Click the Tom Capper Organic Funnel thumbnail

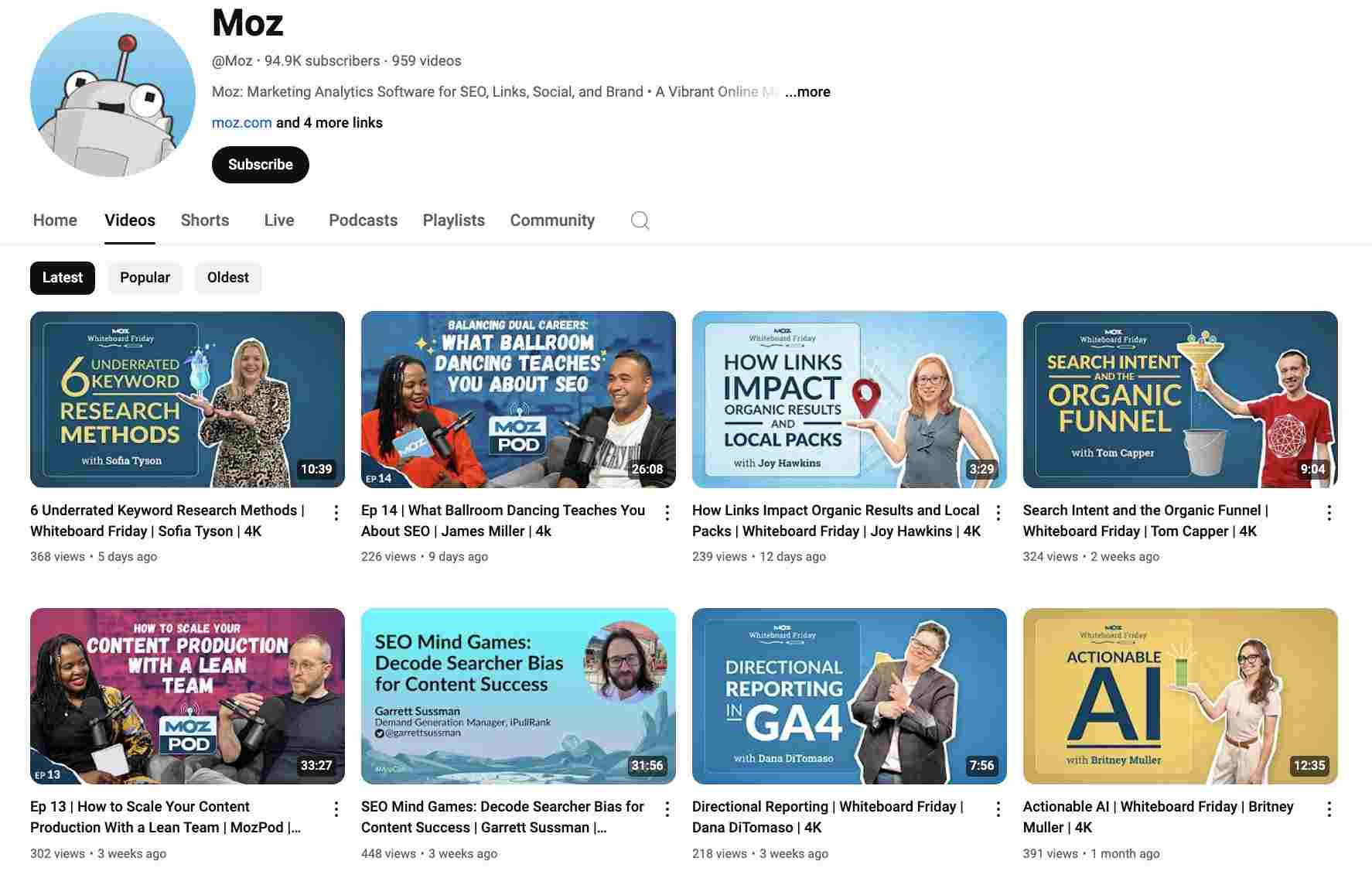coord(1180,399)
